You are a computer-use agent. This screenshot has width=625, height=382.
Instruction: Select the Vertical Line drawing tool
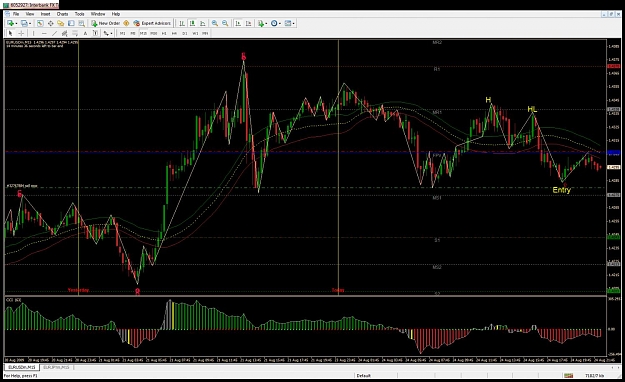point(33,33)
